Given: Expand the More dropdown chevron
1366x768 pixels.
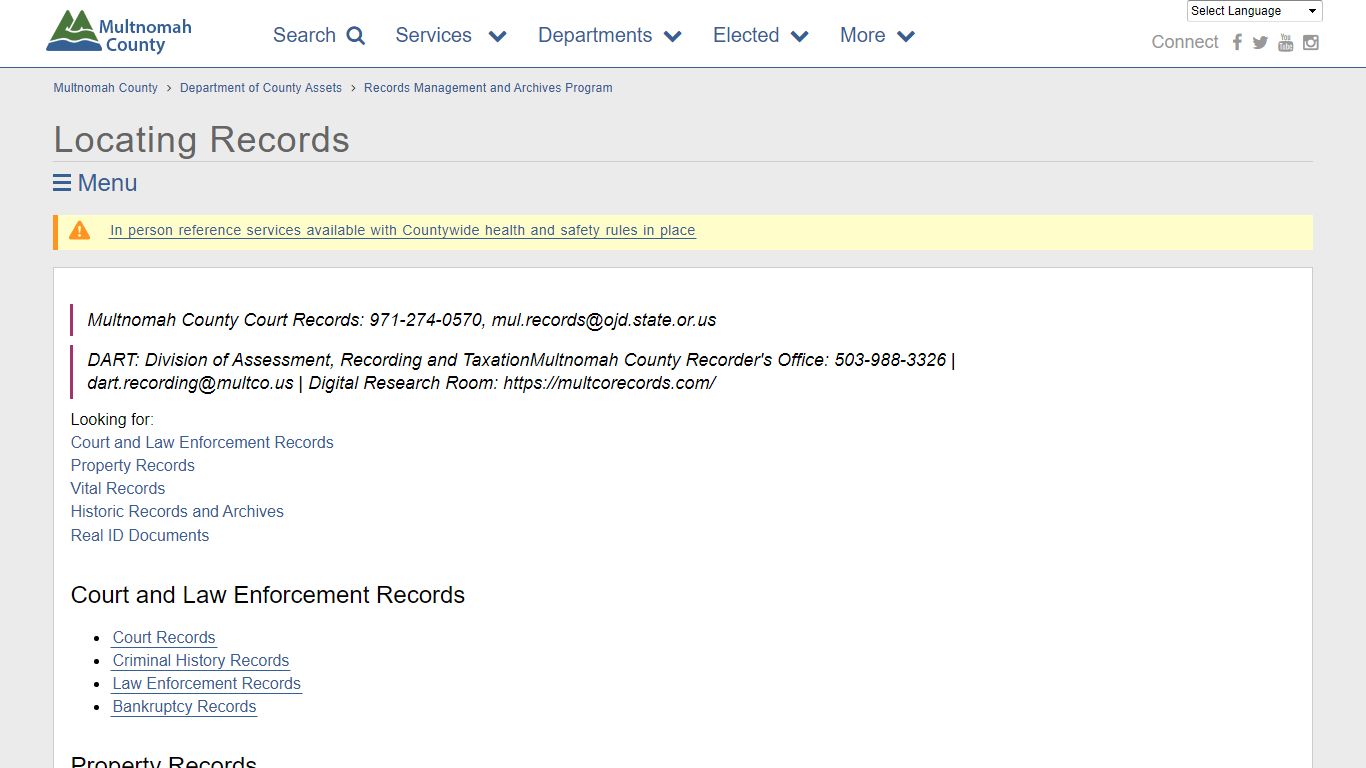Looking at the screenshot, I should click(906, 37).
